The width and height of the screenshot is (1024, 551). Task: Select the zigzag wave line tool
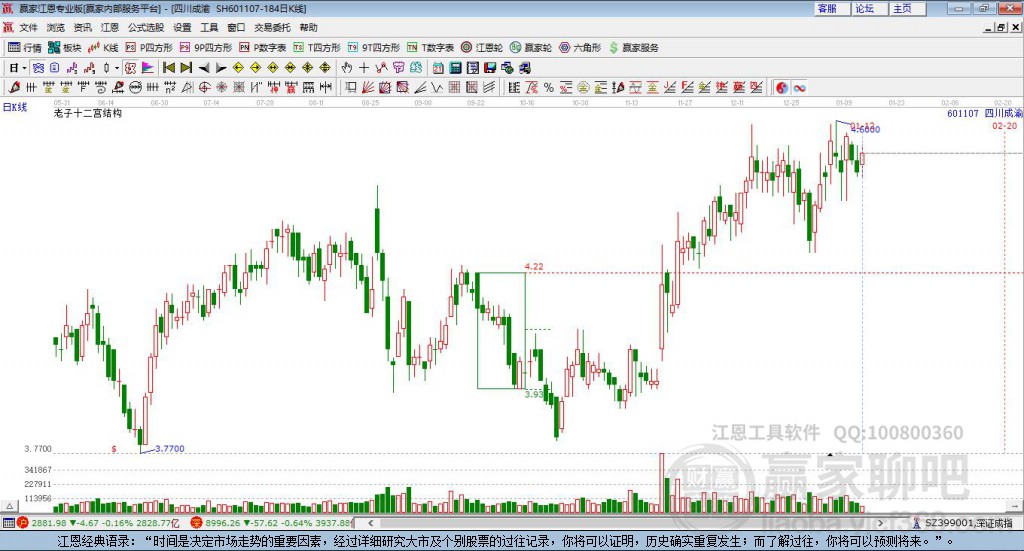click(436, 87)
